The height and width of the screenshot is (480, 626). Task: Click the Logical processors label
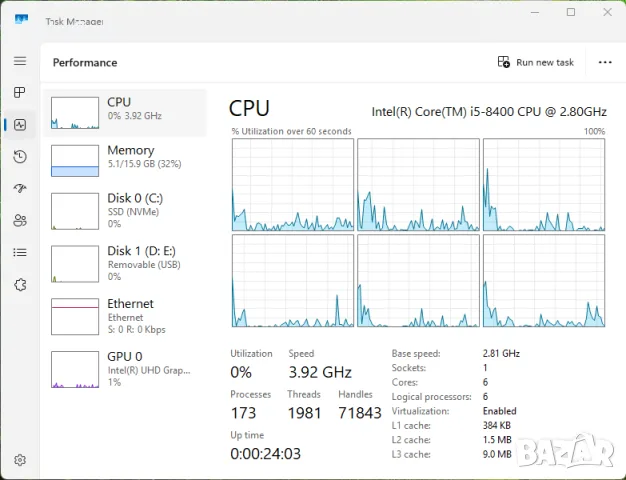pos(432,397)
